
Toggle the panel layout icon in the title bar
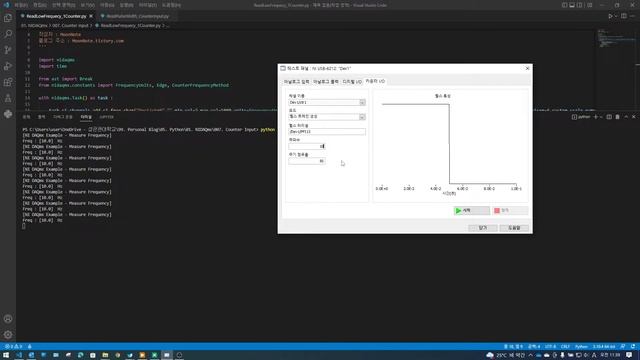pyautogui.click(x=572, y=5)
